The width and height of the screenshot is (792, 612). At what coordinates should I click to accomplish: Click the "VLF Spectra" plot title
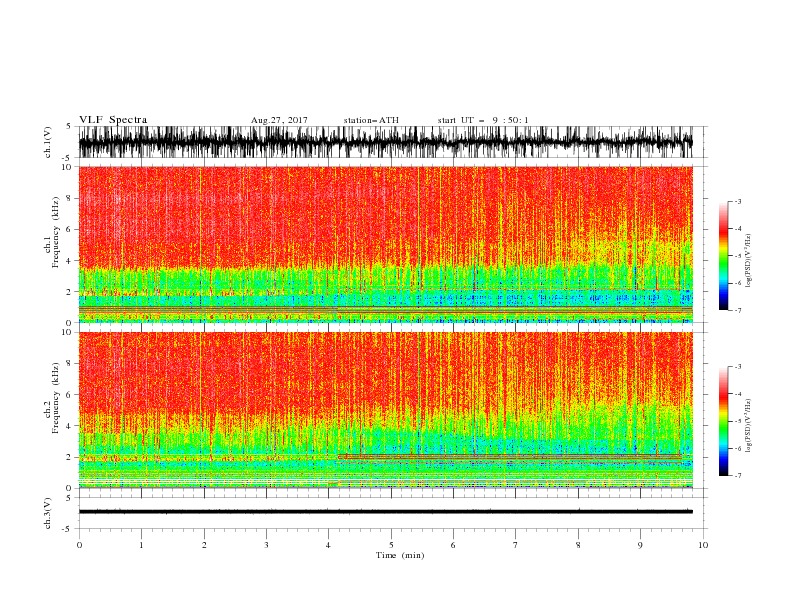click(x=113, y=120)
